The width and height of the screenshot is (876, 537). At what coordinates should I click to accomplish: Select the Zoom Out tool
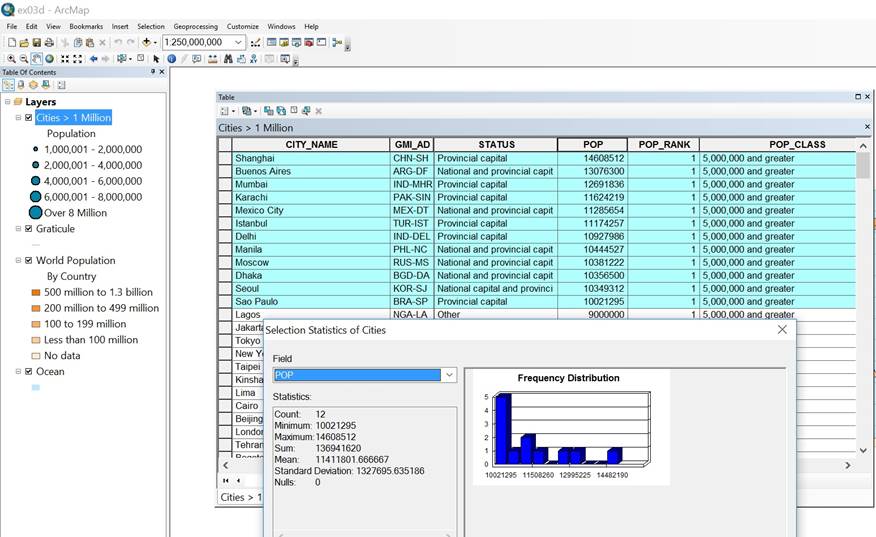tap(23, 59)
